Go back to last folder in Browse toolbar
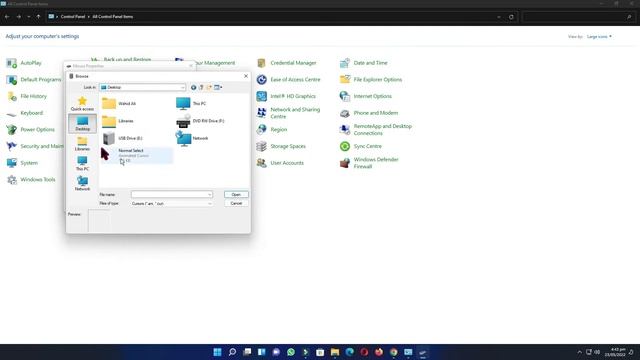The width and height of the screenshot is (640, 360). click(x=193, y=87)
